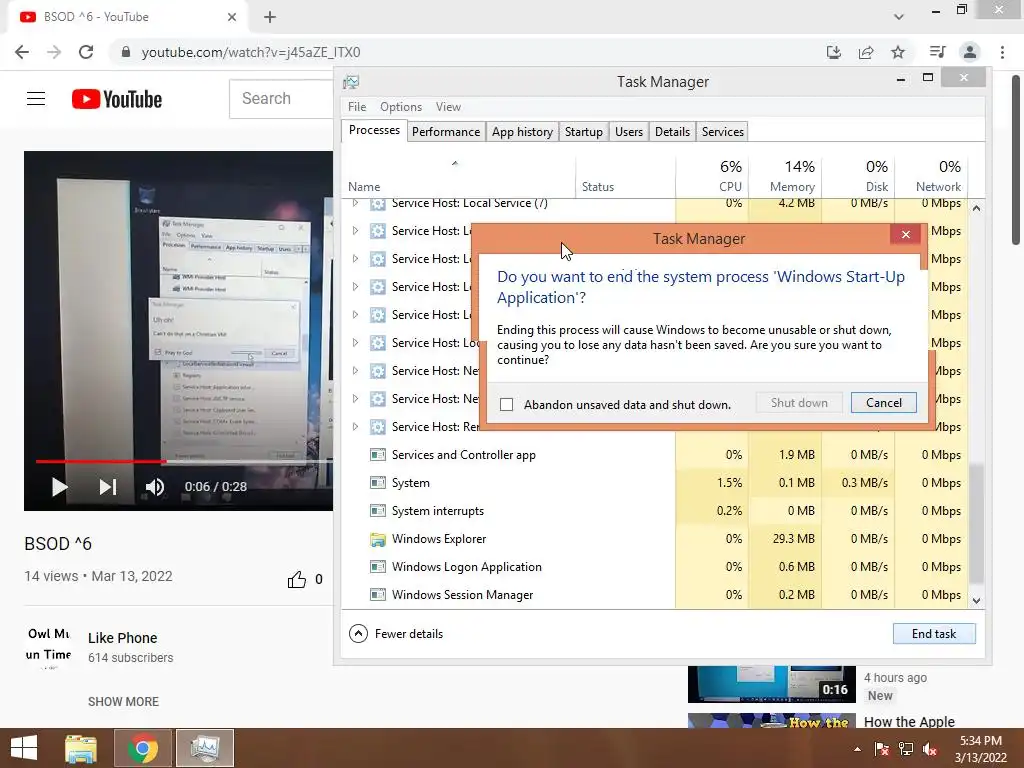Expand Service Host: Local Service (7) row
The height and width of the screenshot is (768, 1024).
(355, 203)
